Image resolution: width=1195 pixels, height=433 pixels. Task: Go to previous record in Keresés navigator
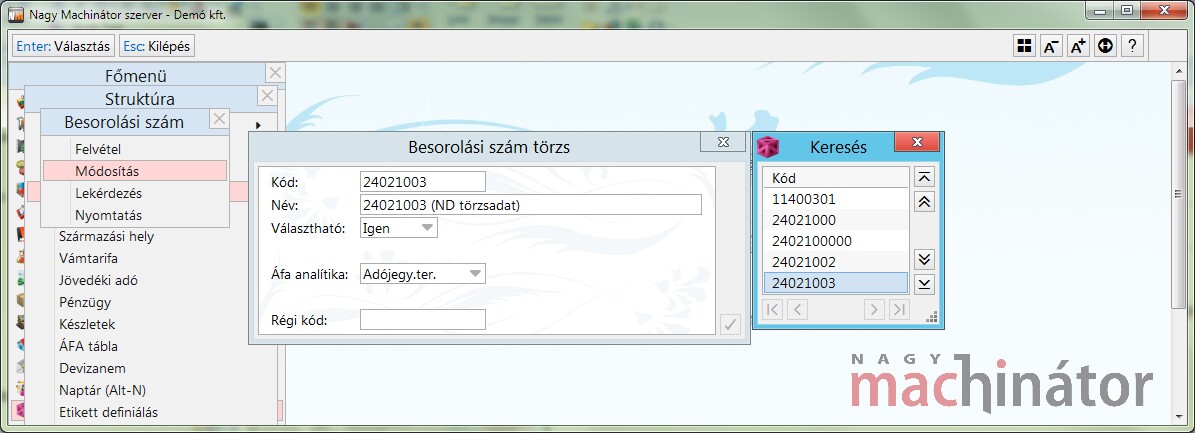click(797, 310)
